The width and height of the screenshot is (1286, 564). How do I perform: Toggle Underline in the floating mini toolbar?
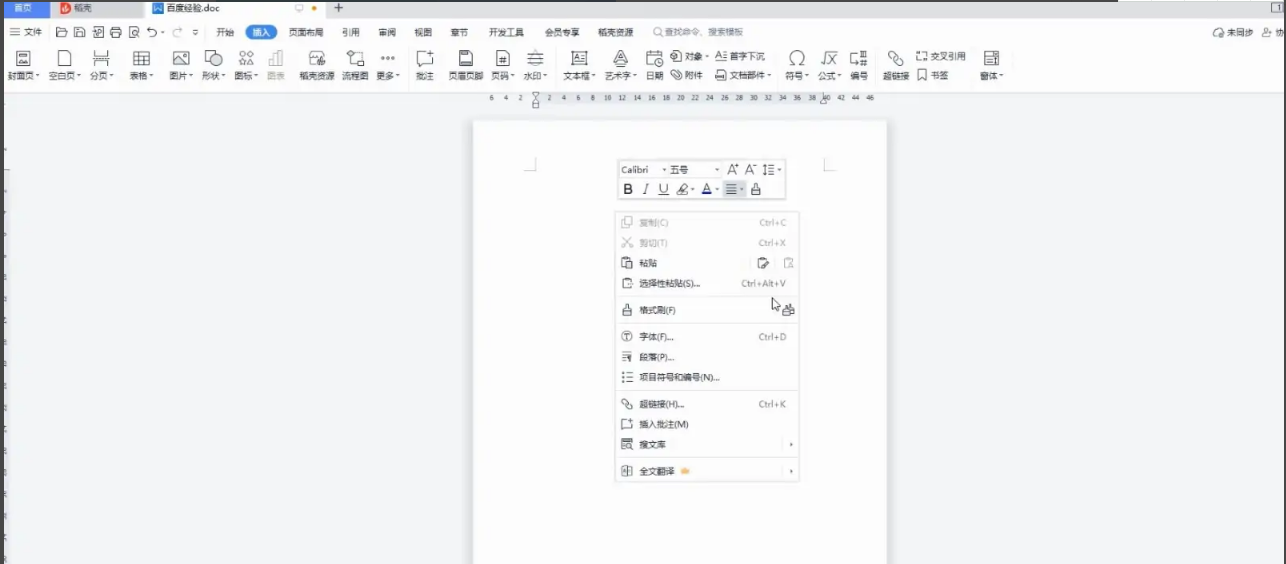[x=663, y=189]
